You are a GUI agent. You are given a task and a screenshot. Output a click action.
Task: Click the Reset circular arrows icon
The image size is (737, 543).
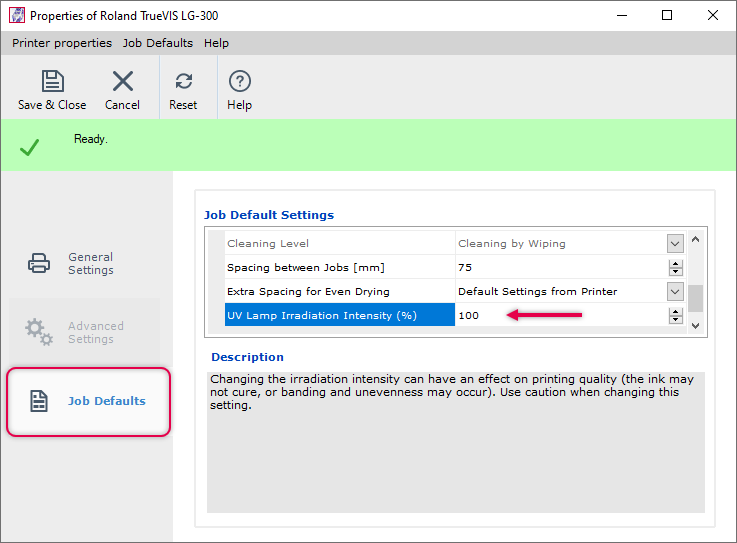(x=183, y=81)
